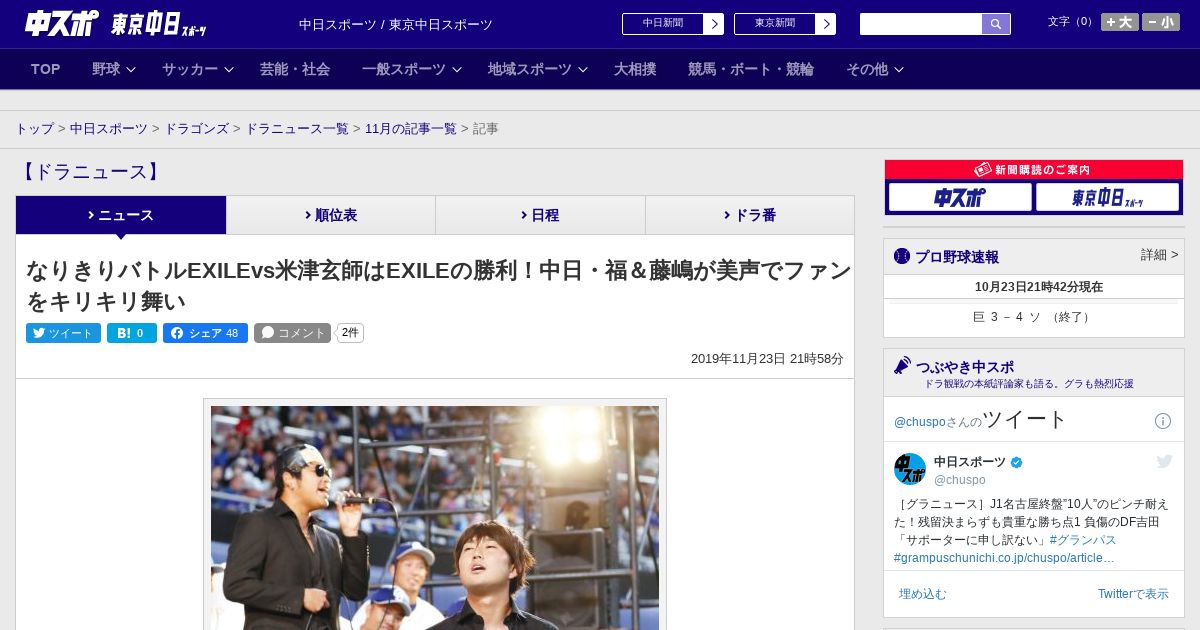Click Twitterで表示 link
This screenshot has height=630, width=1200.
pos(1133,594)
